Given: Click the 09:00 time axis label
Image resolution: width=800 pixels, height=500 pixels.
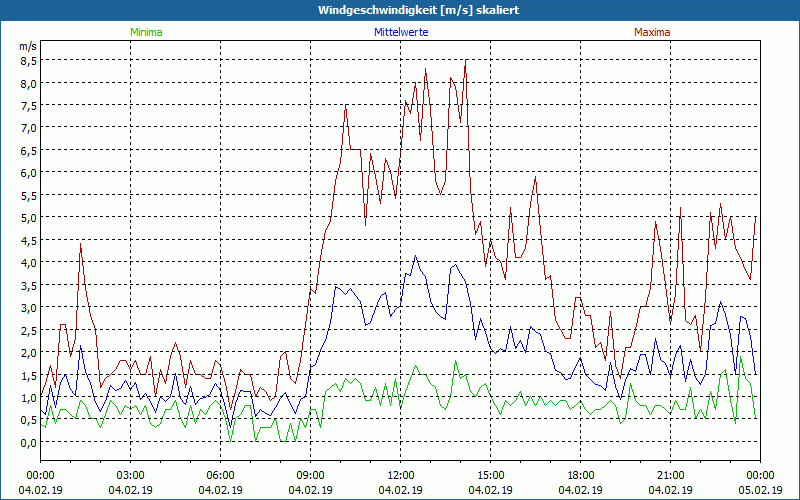Looking at the screenshot, I should click(x=310, y=476).
